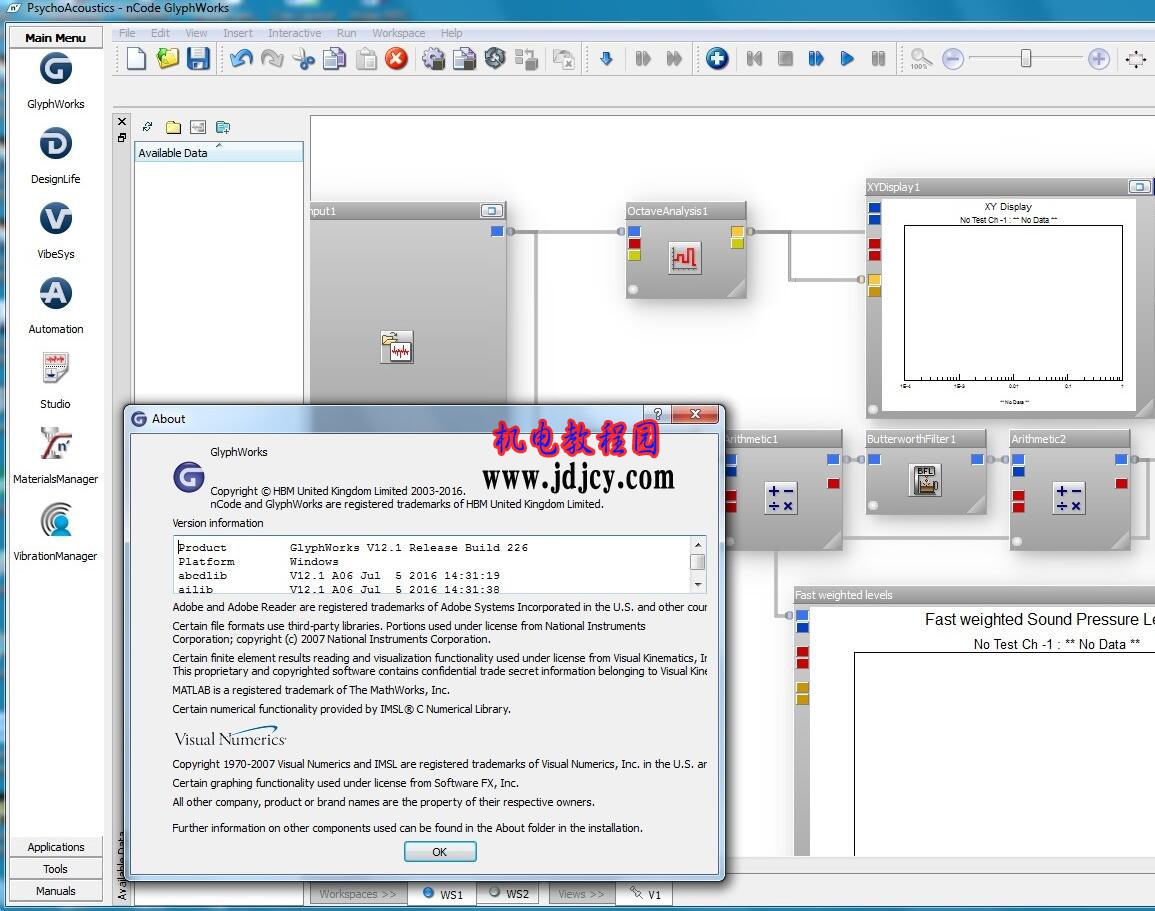The image size is (1155, 911).
Task: Click the blue play run button
Action: point(847,59)
